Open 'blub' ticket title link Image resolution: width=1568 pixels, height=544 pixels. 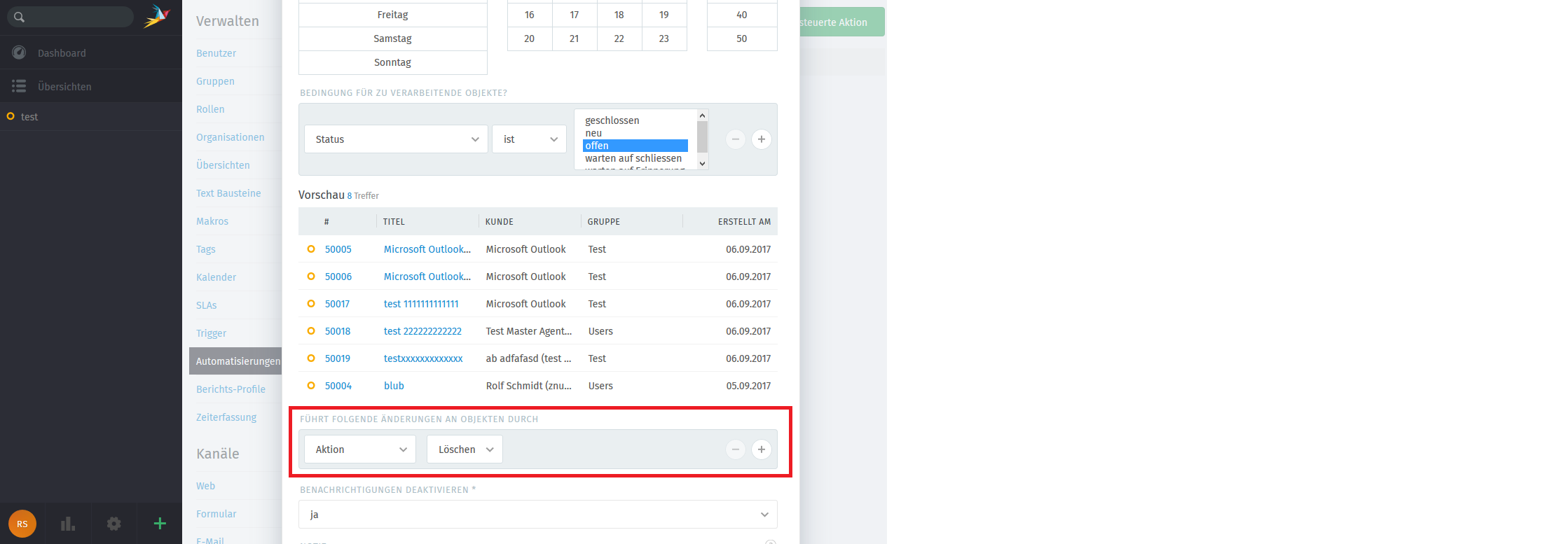pyautogui.click(x=394, y=386)
